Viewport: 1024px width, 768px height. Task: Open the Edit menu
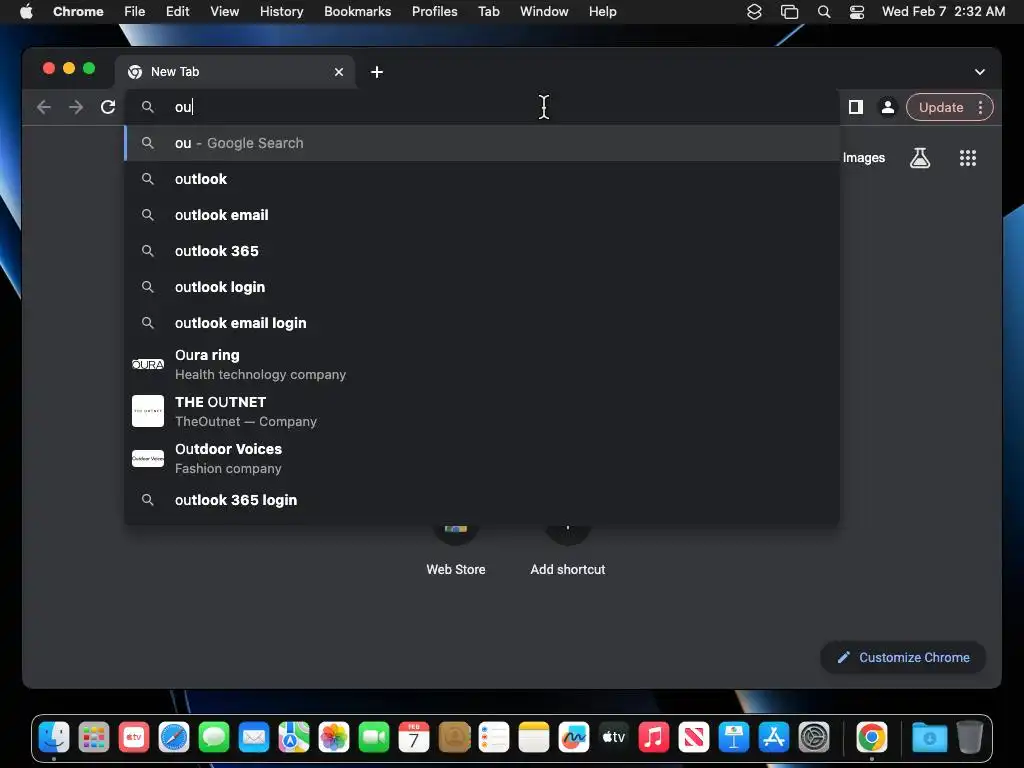tap(177, 12)
